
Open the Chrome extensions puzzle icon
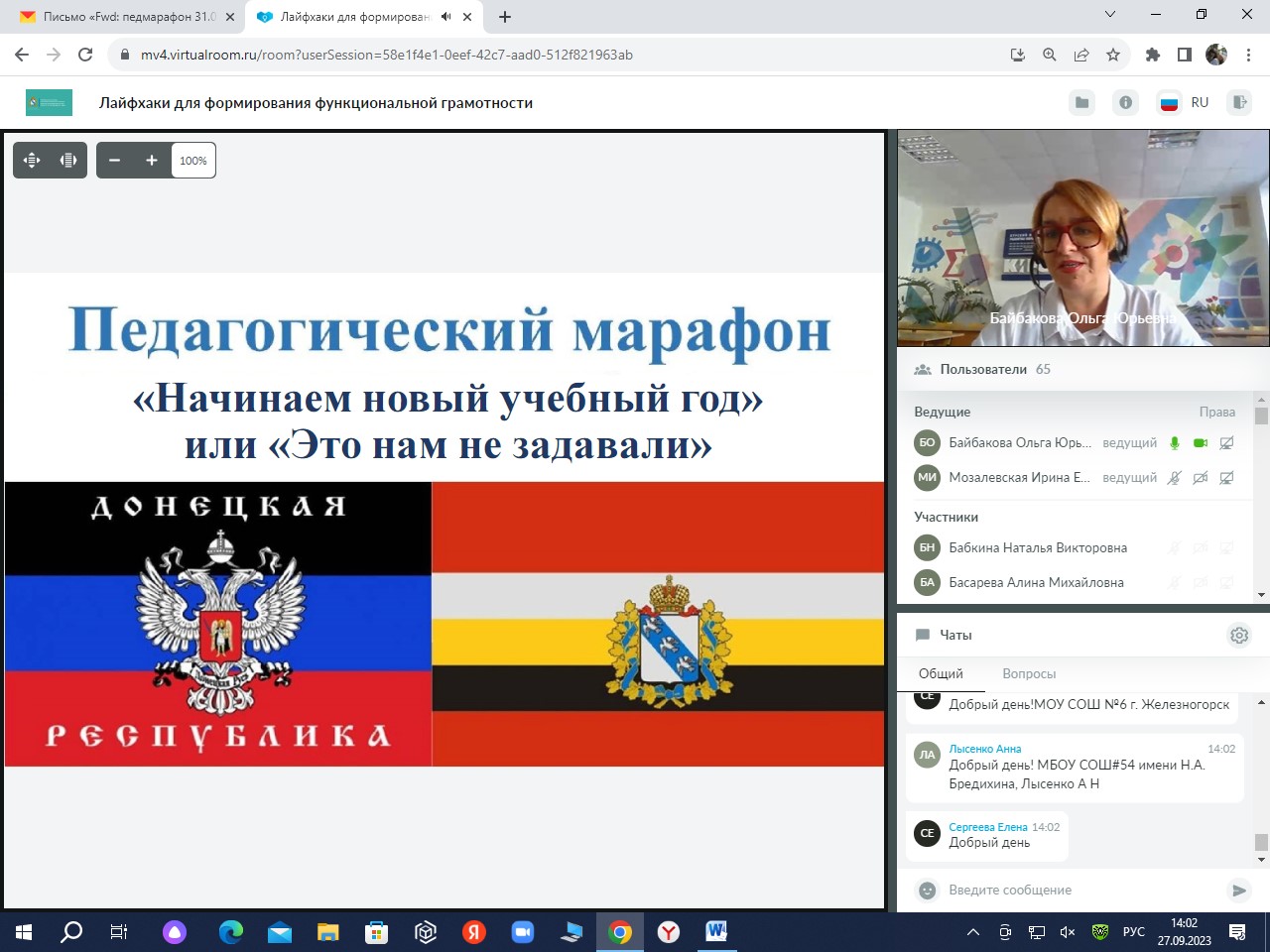point(1153,55)
